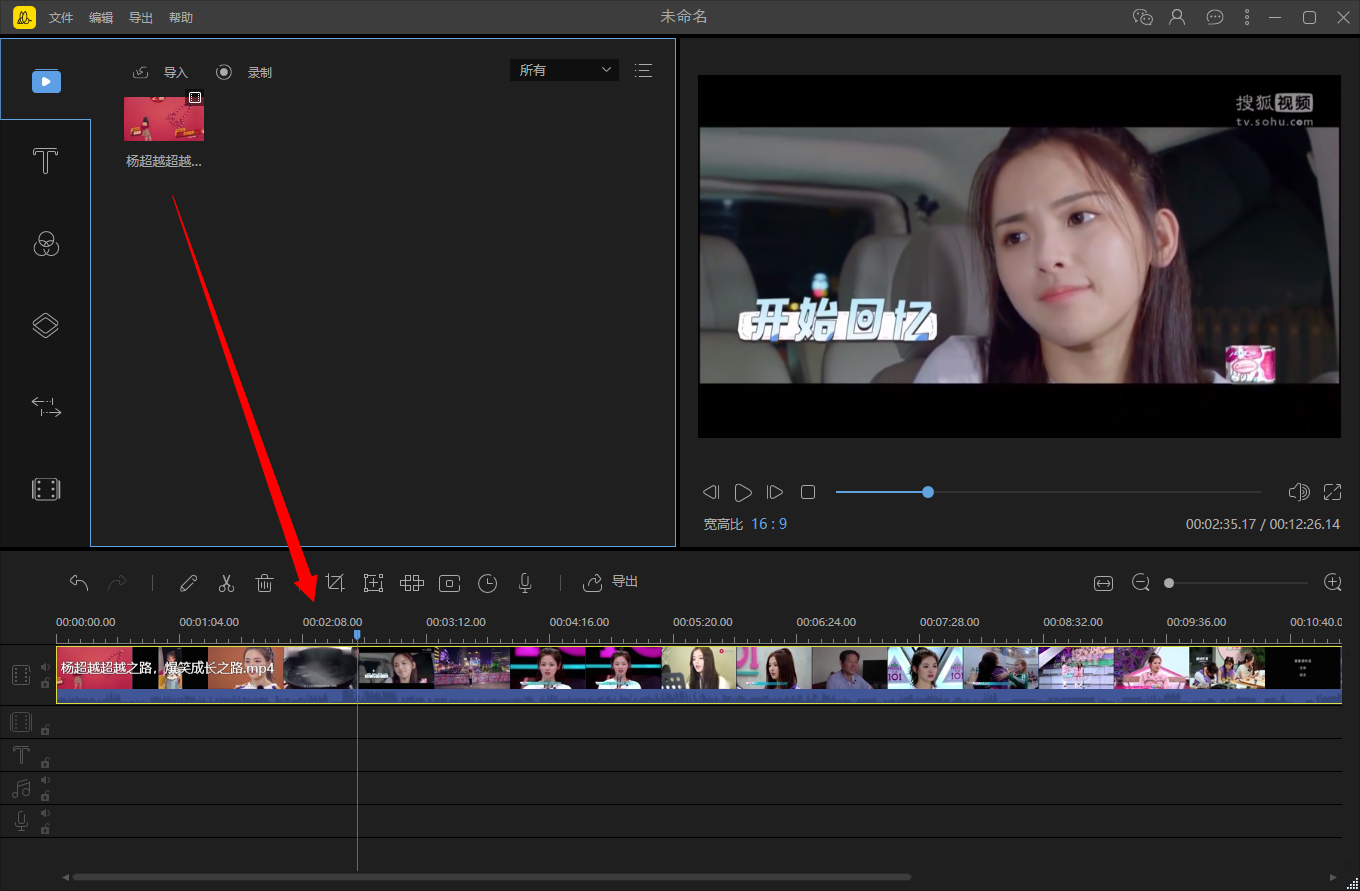Viewport: 1360px width, 891px height.
Task: Click the 00:02:35.17 / 00:12:26.14 timecode
Action: click(1264, 524)
